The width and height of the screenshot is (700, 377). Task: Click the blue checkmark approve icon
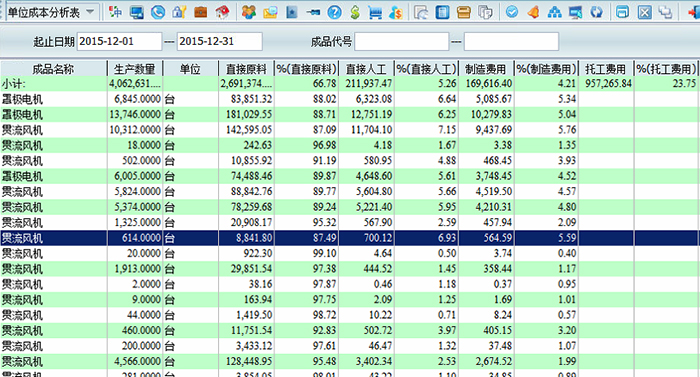click(512, 12)
